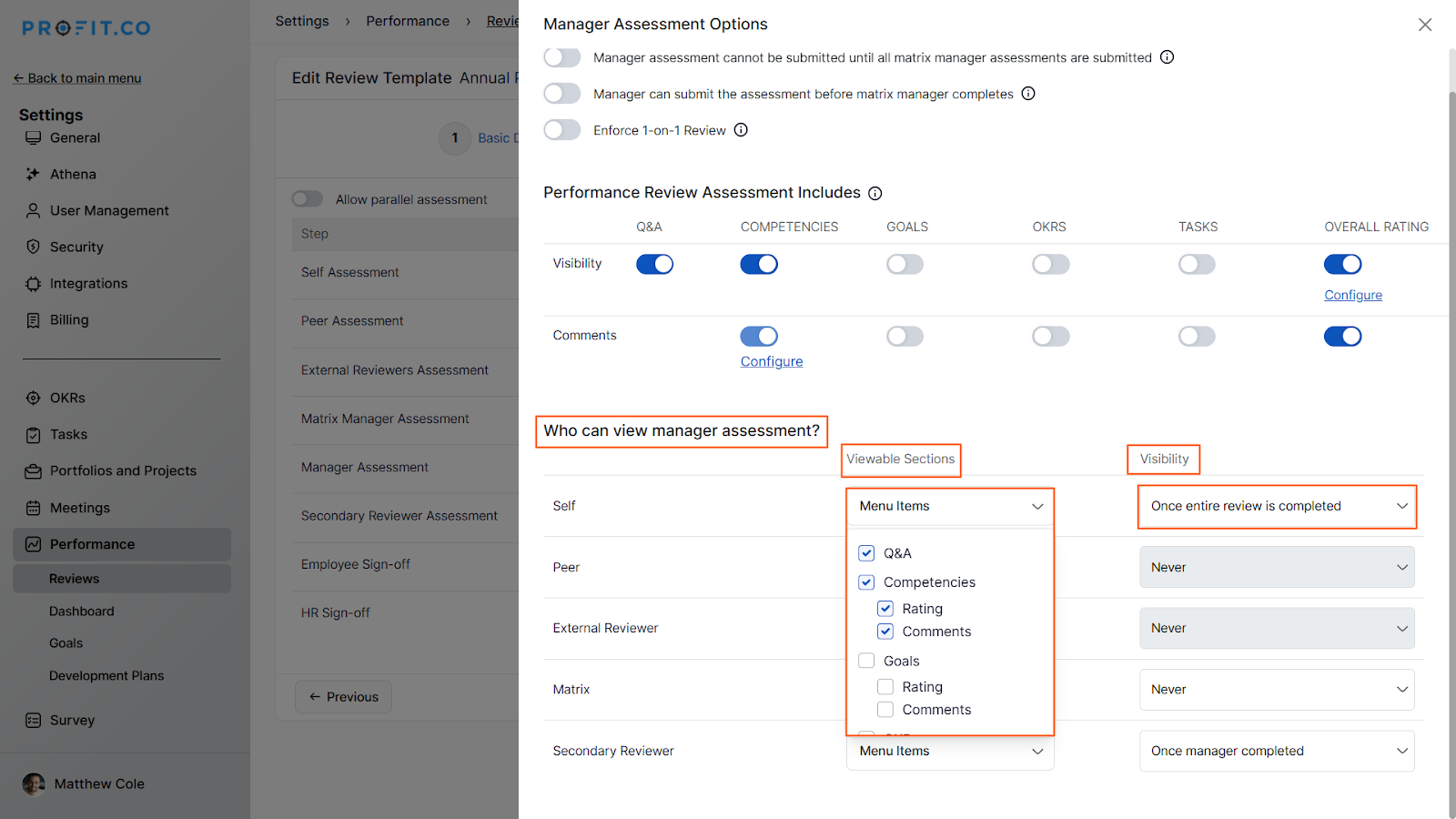The width and height of the screenshot is (1456, 819).
Task: Click the OKRs target icon in sidebar
Action: point(34,399)
